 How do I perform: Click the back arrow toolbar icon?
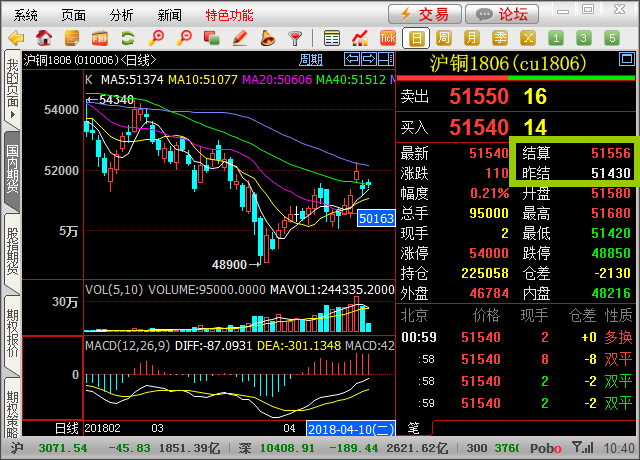(x=15, y=37)
